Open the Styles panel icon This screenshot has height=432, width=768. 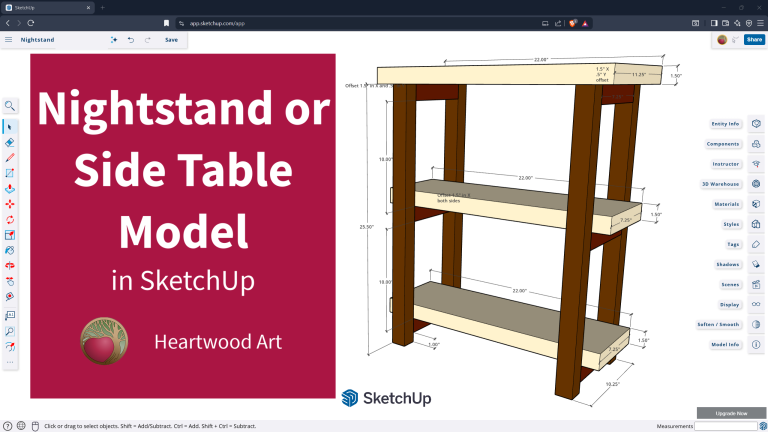[756, 224]
